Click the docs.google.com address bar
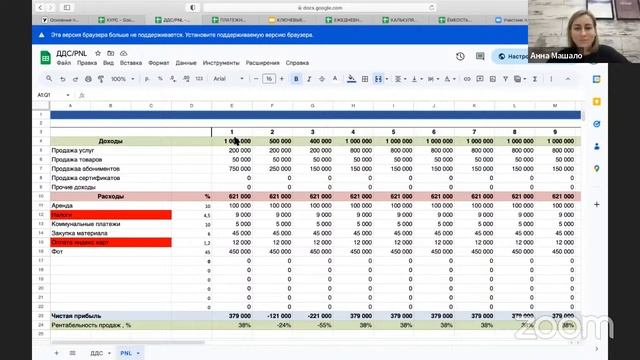This screenshot has width=640, height=360. point(320,7)
